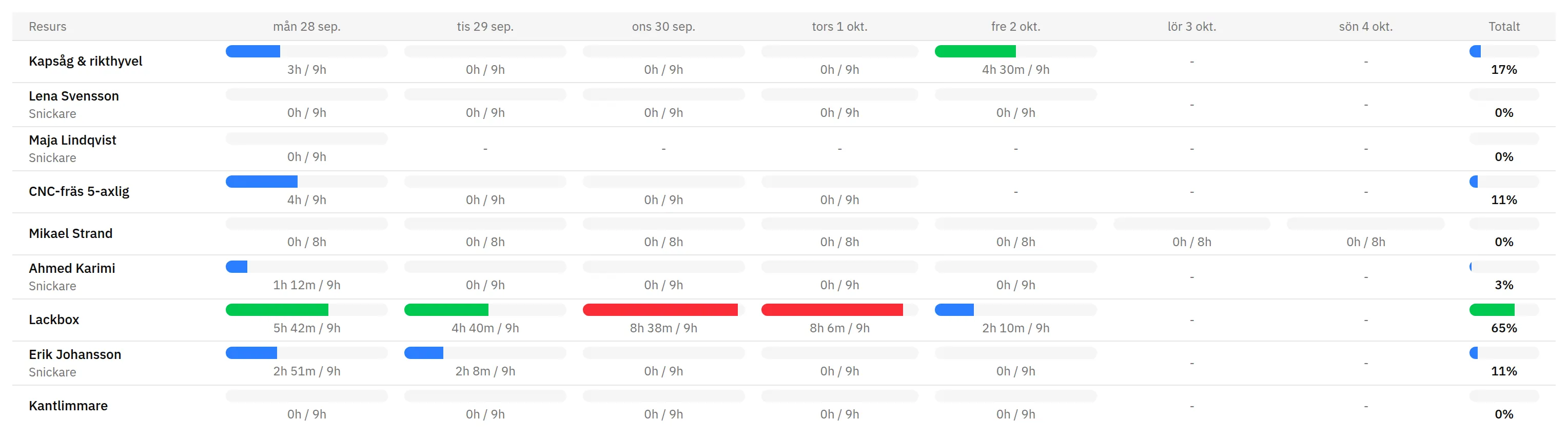Screen dimensions: 1568x439
Task: Click the Totalt column header
Action: click(x=1504, y=27)
